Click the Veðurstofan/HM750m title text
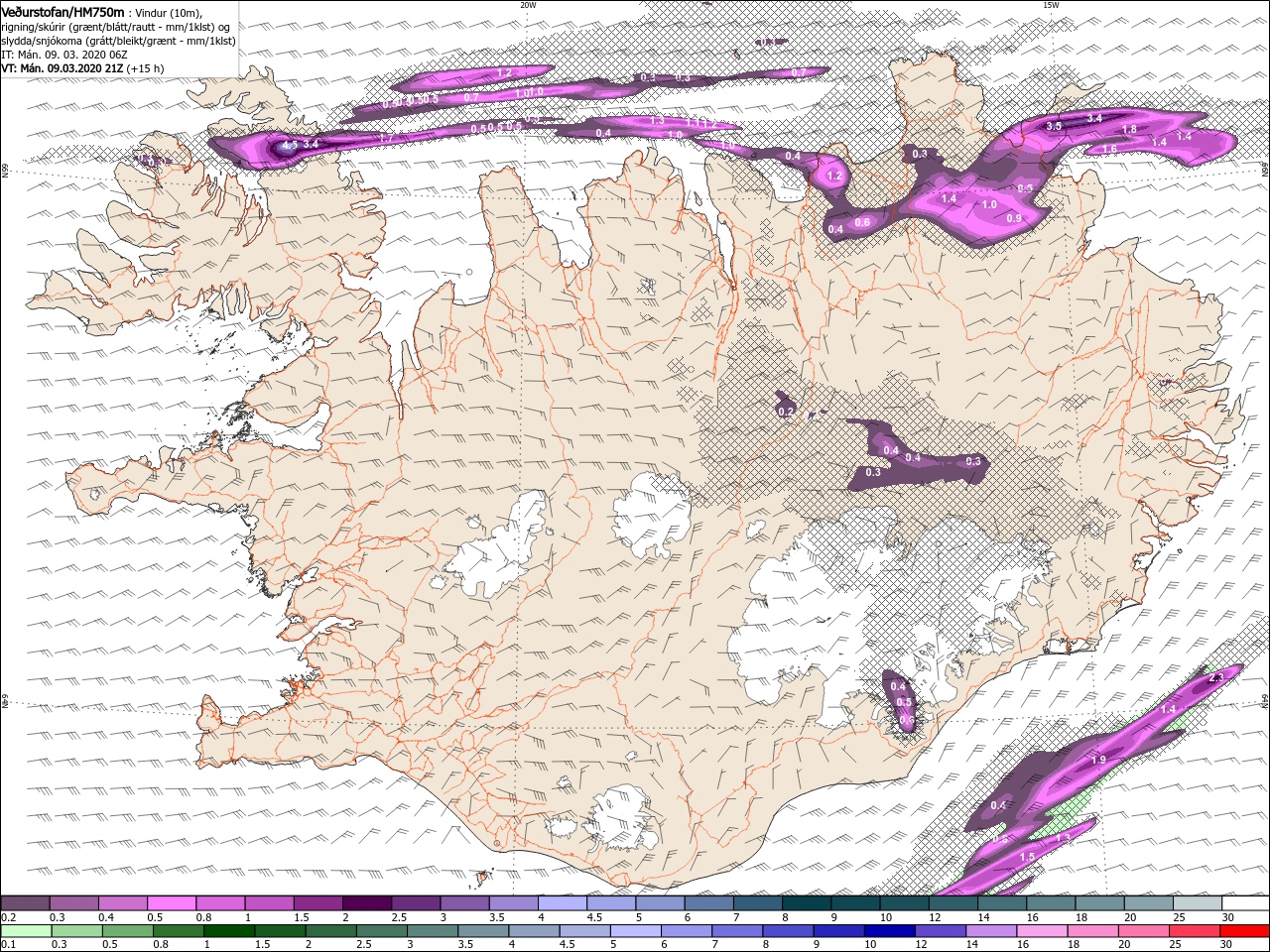Image resolution: width=1270 pixels, height=952 pixels. (63, 11)
